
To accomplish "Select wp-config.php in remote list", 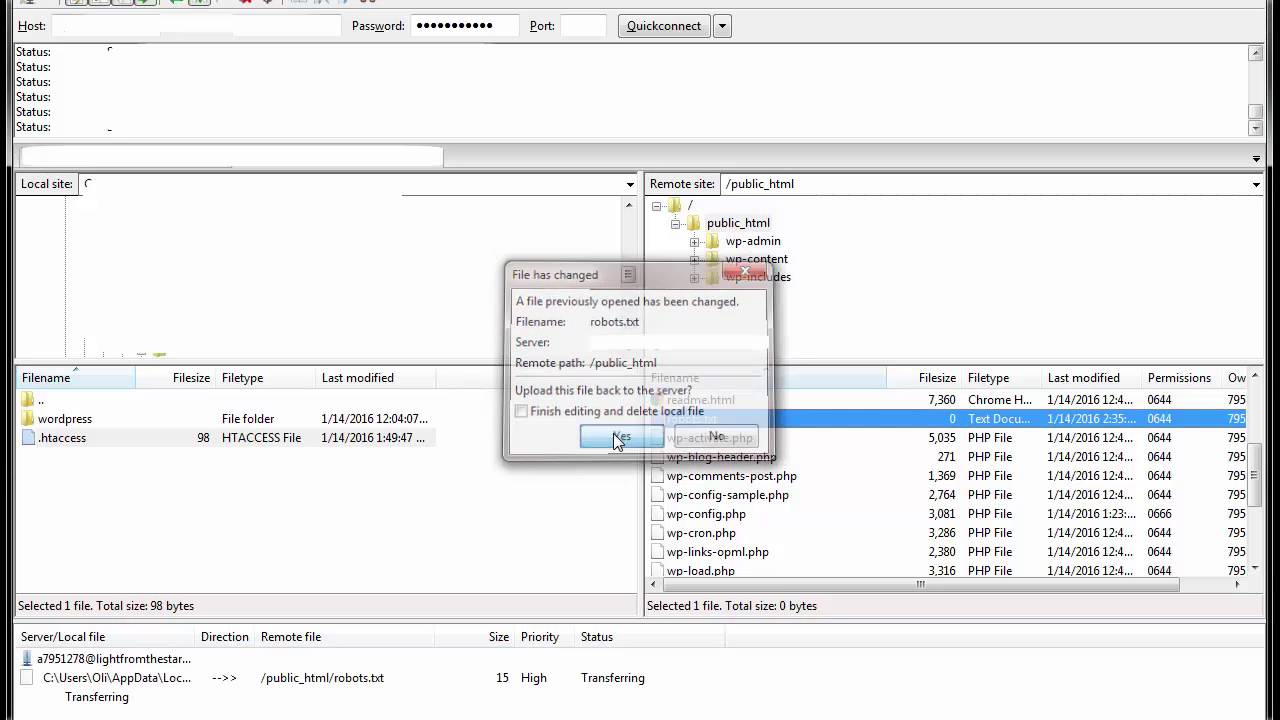I will click(706, 514).
